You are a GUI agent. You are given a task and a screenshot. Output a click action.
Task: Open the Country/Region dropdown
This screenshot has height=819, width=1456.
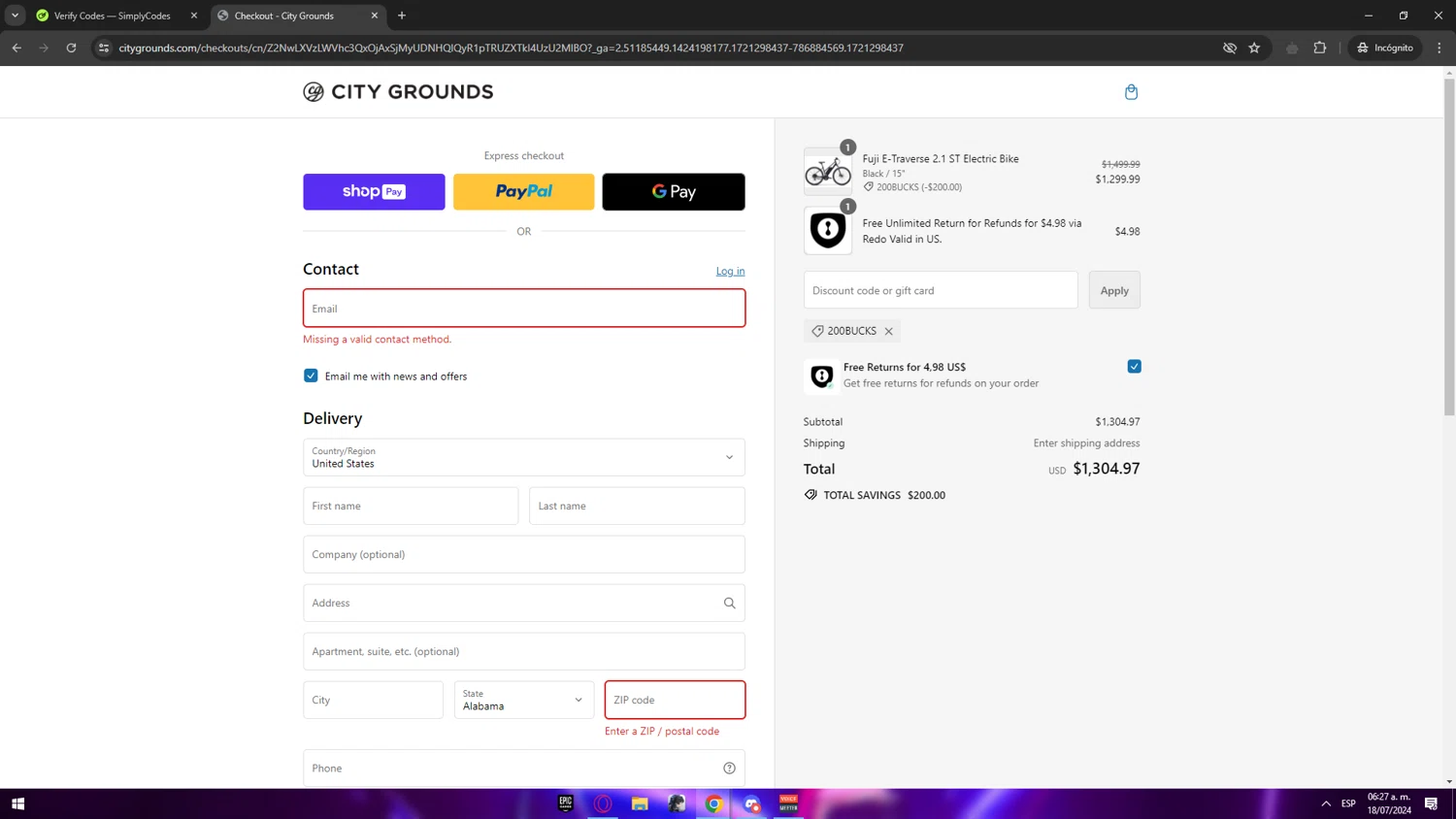(524, 457)
